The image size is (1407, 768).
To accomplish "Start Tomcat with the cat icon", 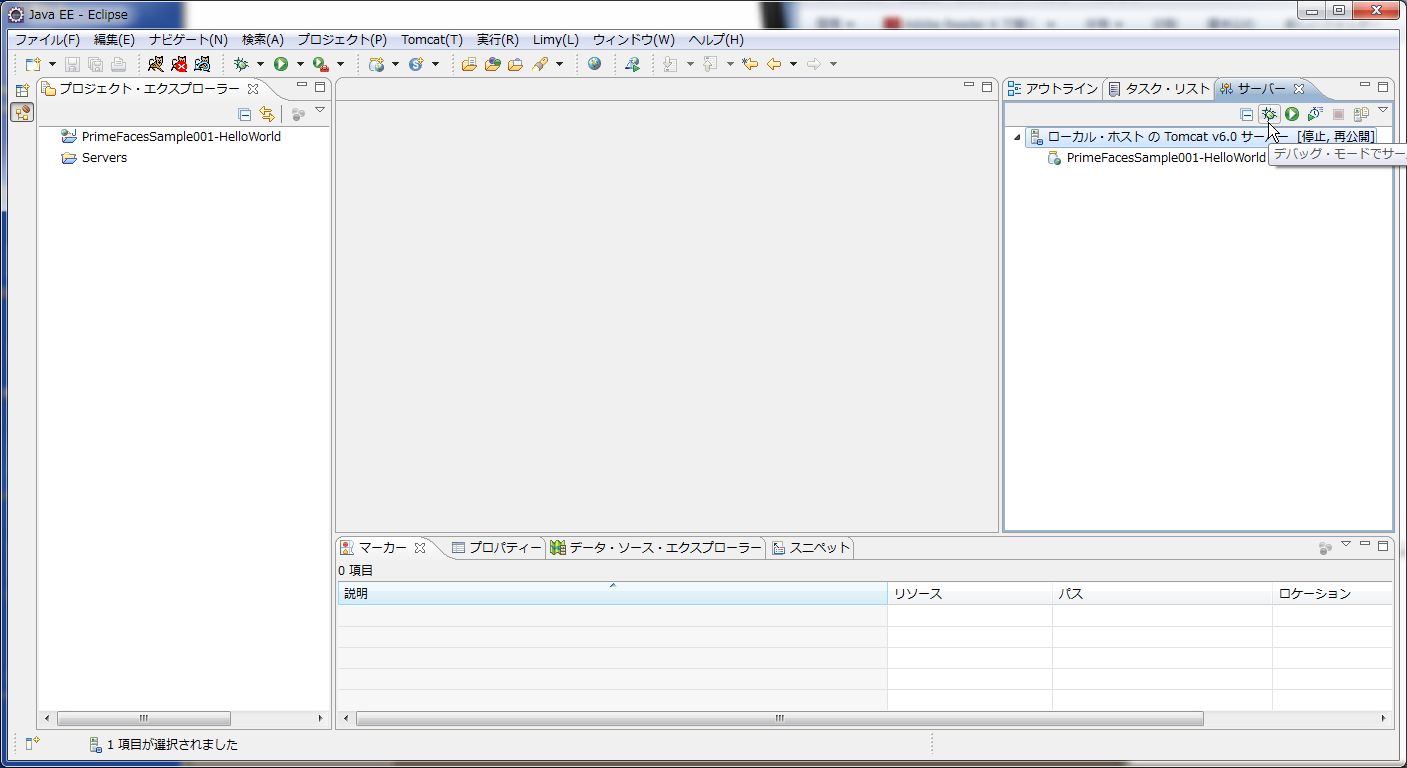I will pos(155,64).
